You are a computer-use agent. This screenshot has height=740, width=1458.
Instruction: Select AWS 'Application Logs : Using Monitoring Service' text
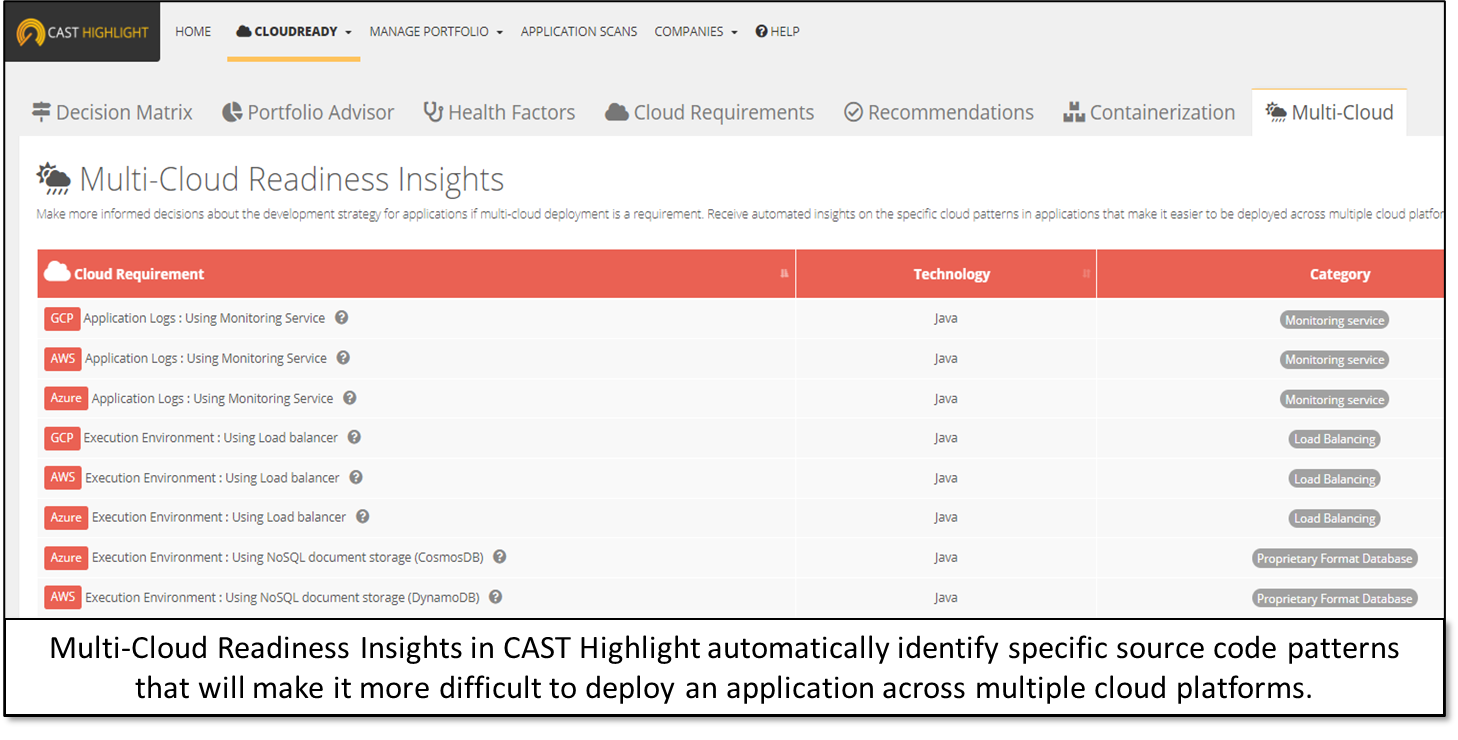pos(206,358)
